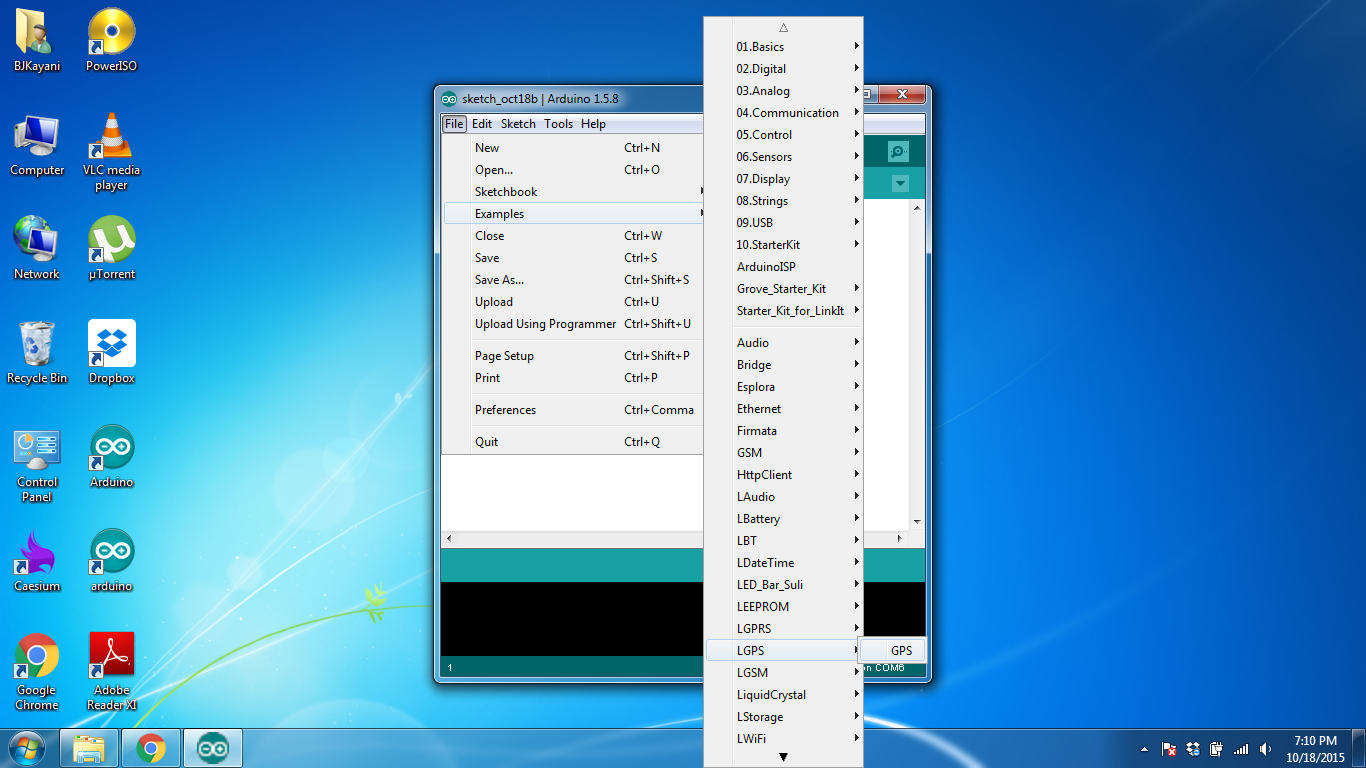Viewport: 1366px width, 768px height.
Task: Launch capitalized Arduino desktop shortcut
Action: [x=112, y=457]
